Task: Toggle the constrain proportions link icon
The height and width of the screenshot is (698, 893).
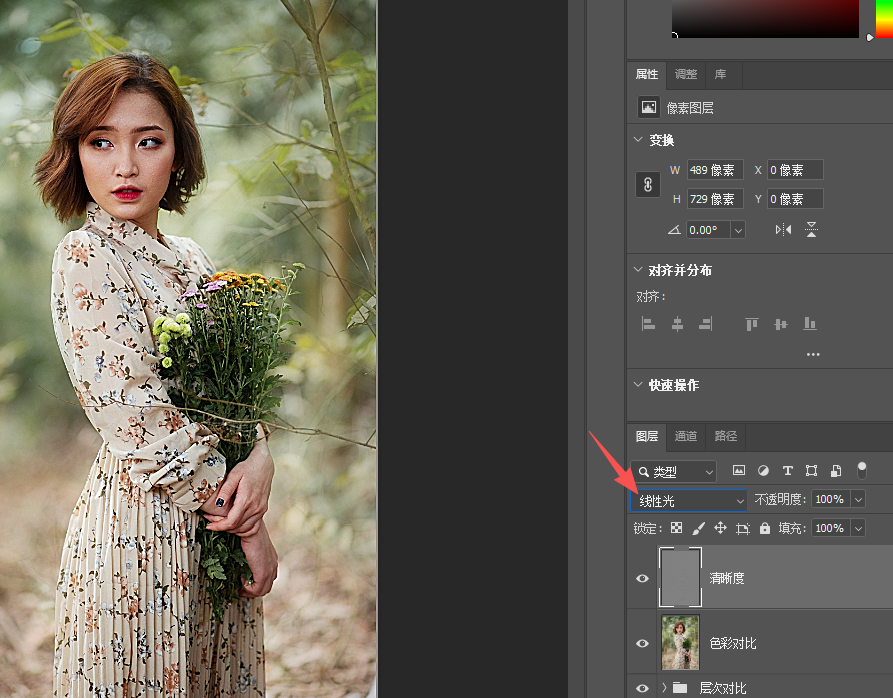Action: coord(648,184)
